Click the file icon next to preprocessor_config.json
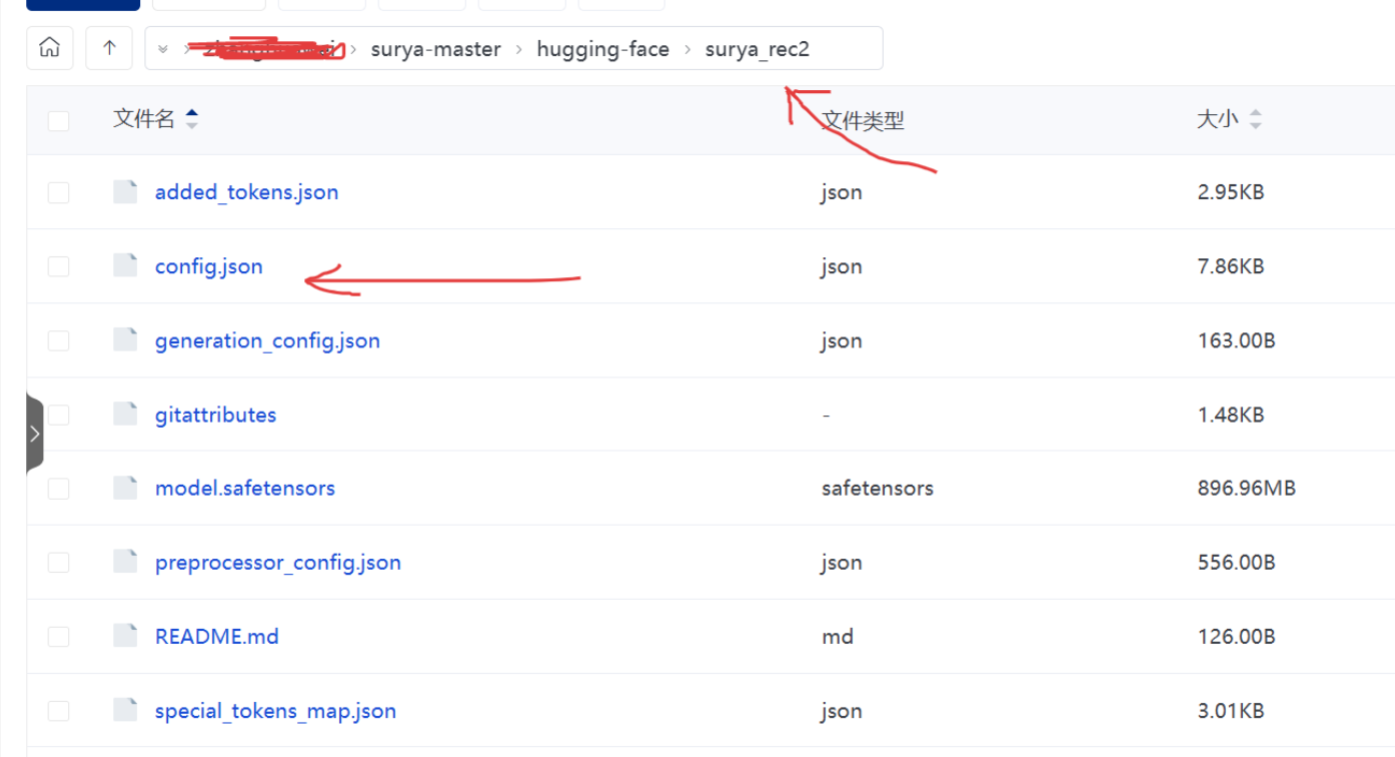Screen dimensions: 1395x757 coord(124,562)
